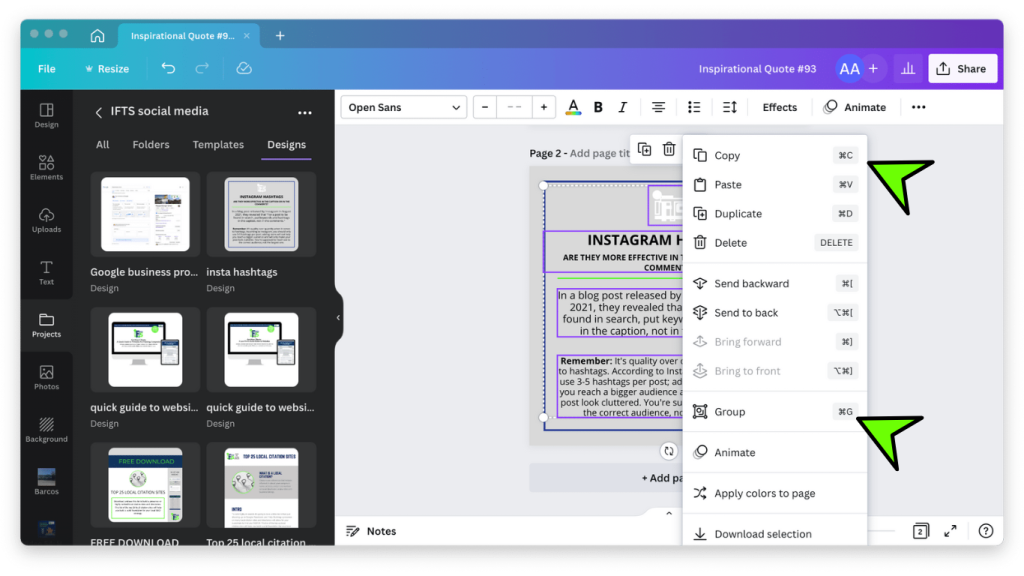The height and width of the screenshot is (576, 1024).
Task: Select Apply colors to page
Action: click(775, 493)
